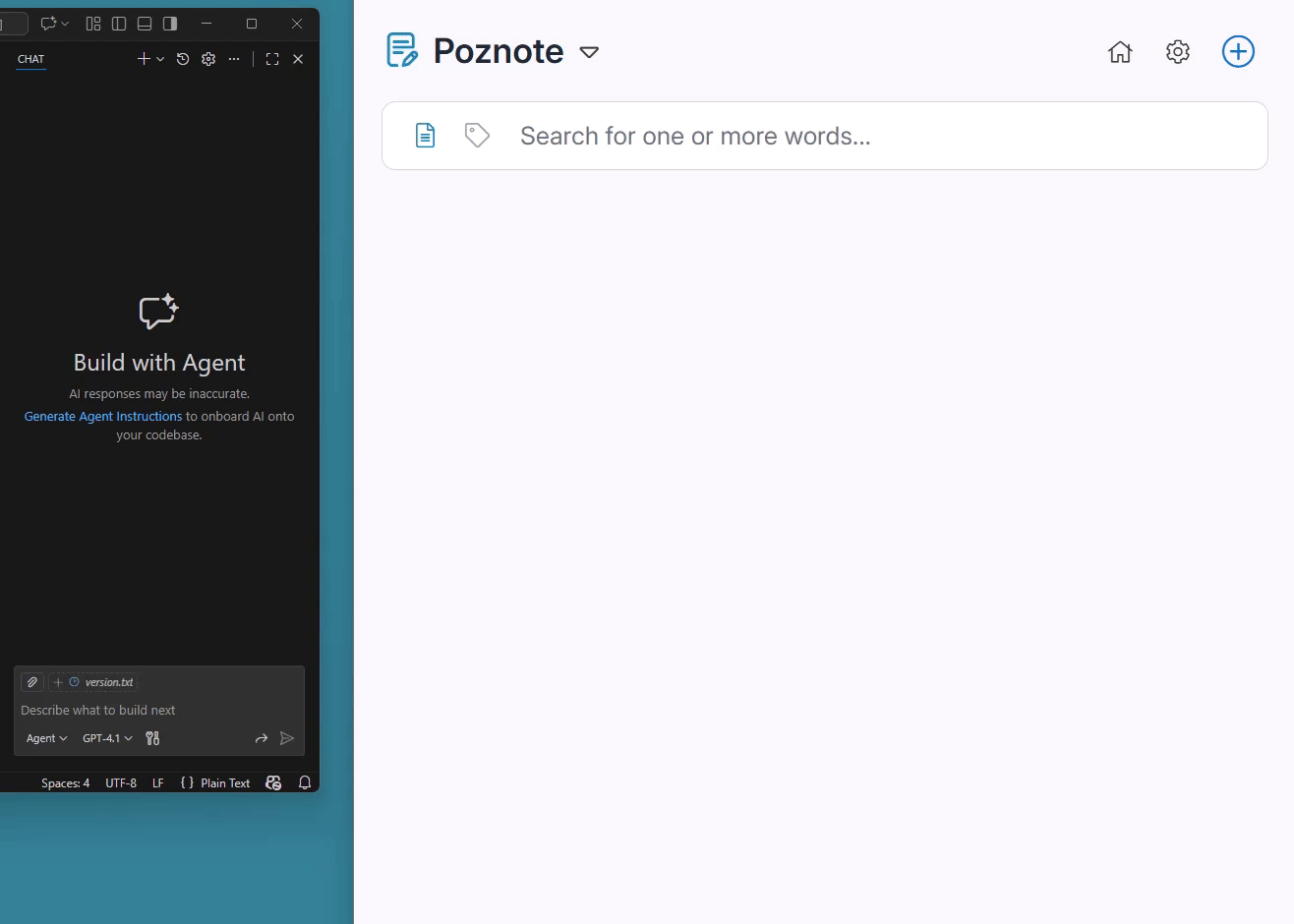Open the Copilot chat menu in VS Code title bar

point(54,24)
